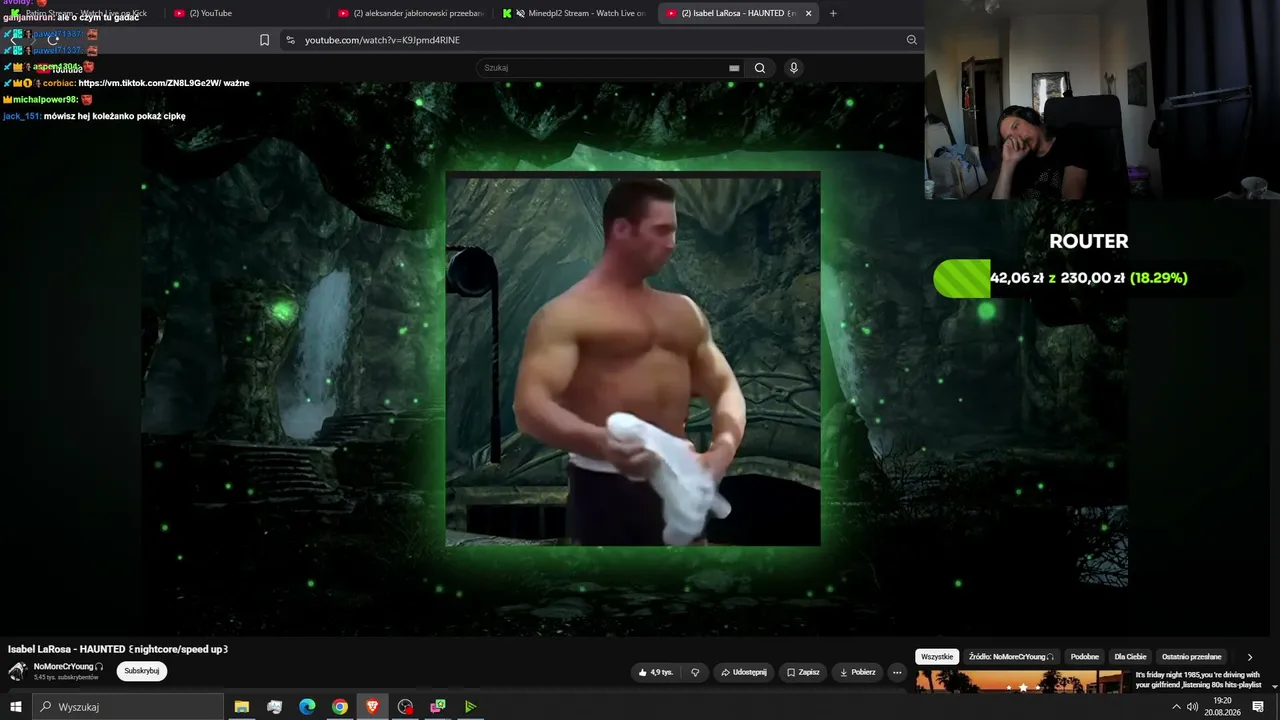Click the address bar URL youtube.com/watch
The image size is (1280, 720).
382,40
